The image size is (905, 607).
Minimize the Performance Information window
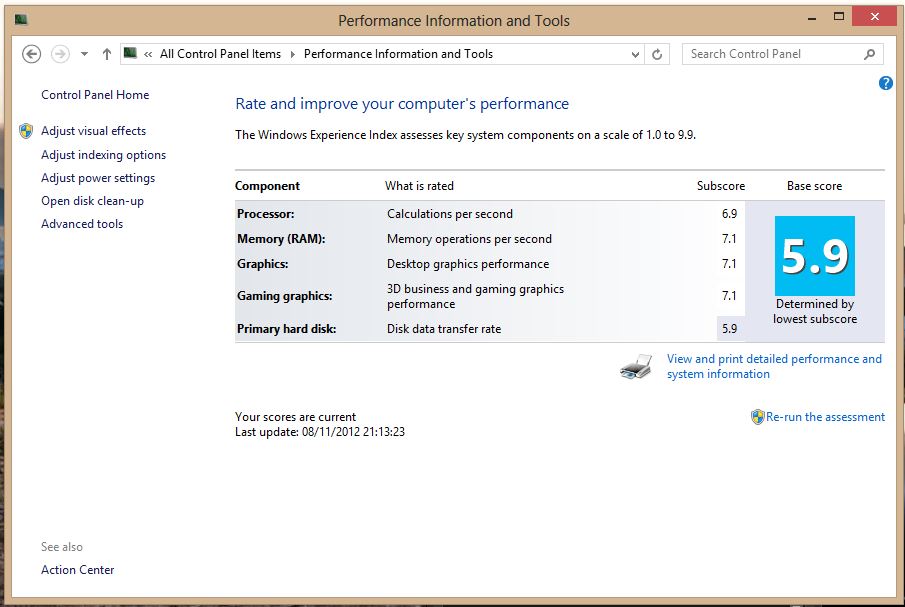pos(812,17)
